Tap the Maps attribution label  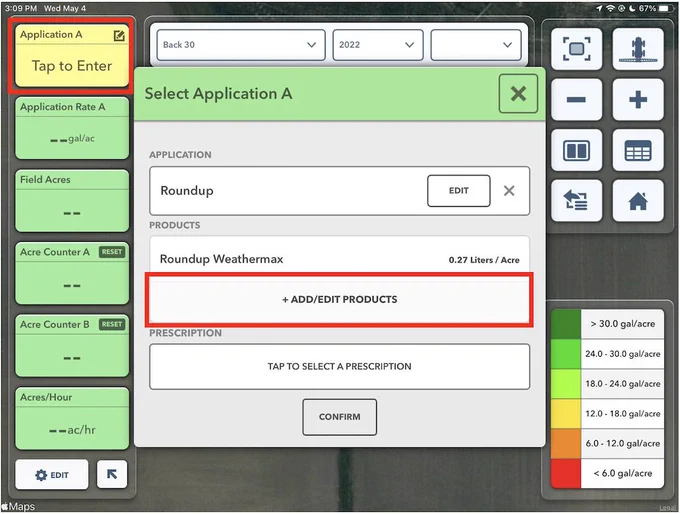pyautogui.click(x=18, y=506)
